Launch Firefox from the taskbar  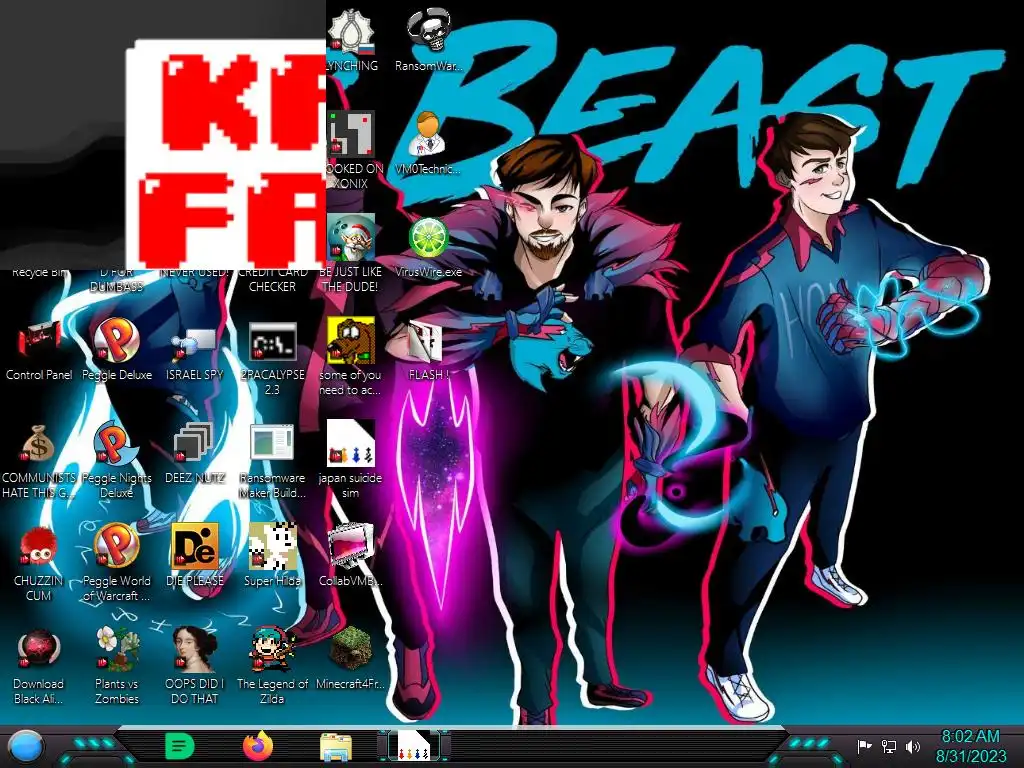(257, 746)
